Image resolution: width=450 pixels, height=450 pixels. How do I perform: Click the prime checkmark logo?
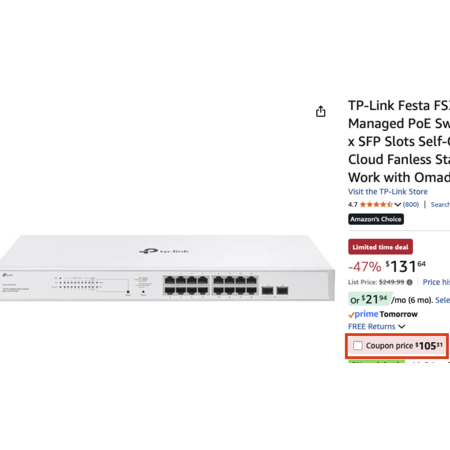363,314
